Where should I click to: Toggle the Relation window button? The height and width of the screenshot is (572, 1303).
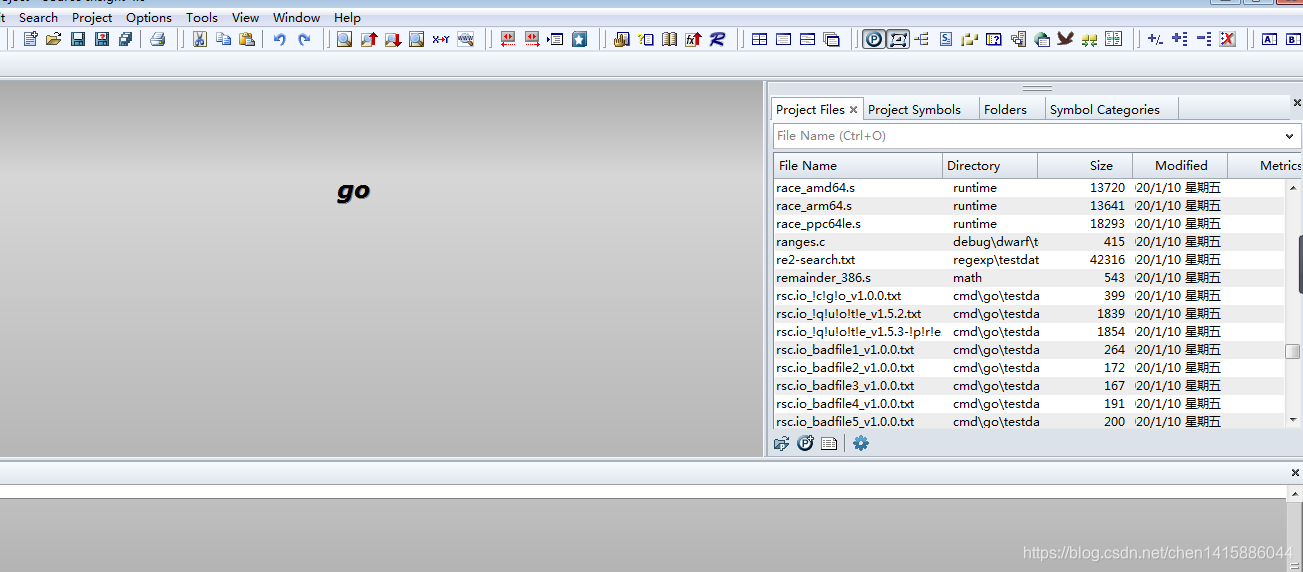pos(898,39)
